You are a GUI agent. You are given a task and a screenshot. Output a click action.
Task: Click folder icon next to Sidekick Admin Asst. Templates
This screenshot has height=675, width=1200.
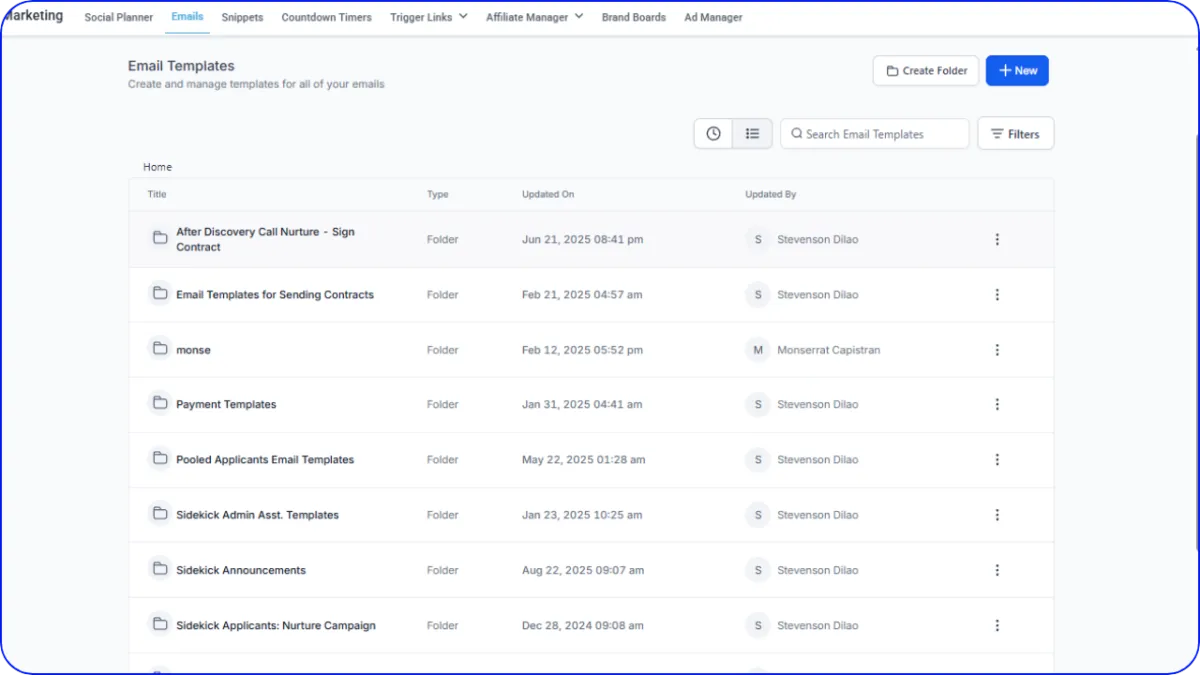pos(159,514)
